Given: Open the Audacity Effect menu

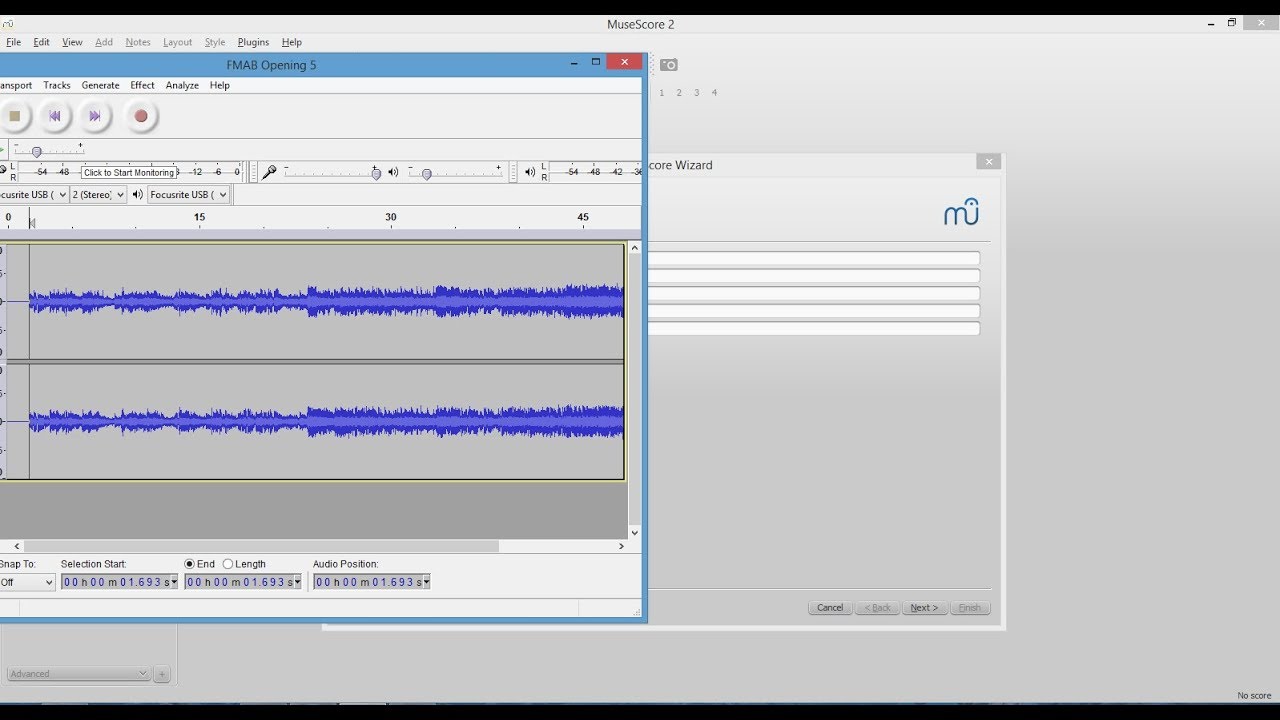Looking at the screenshot, I should point(142,85).
